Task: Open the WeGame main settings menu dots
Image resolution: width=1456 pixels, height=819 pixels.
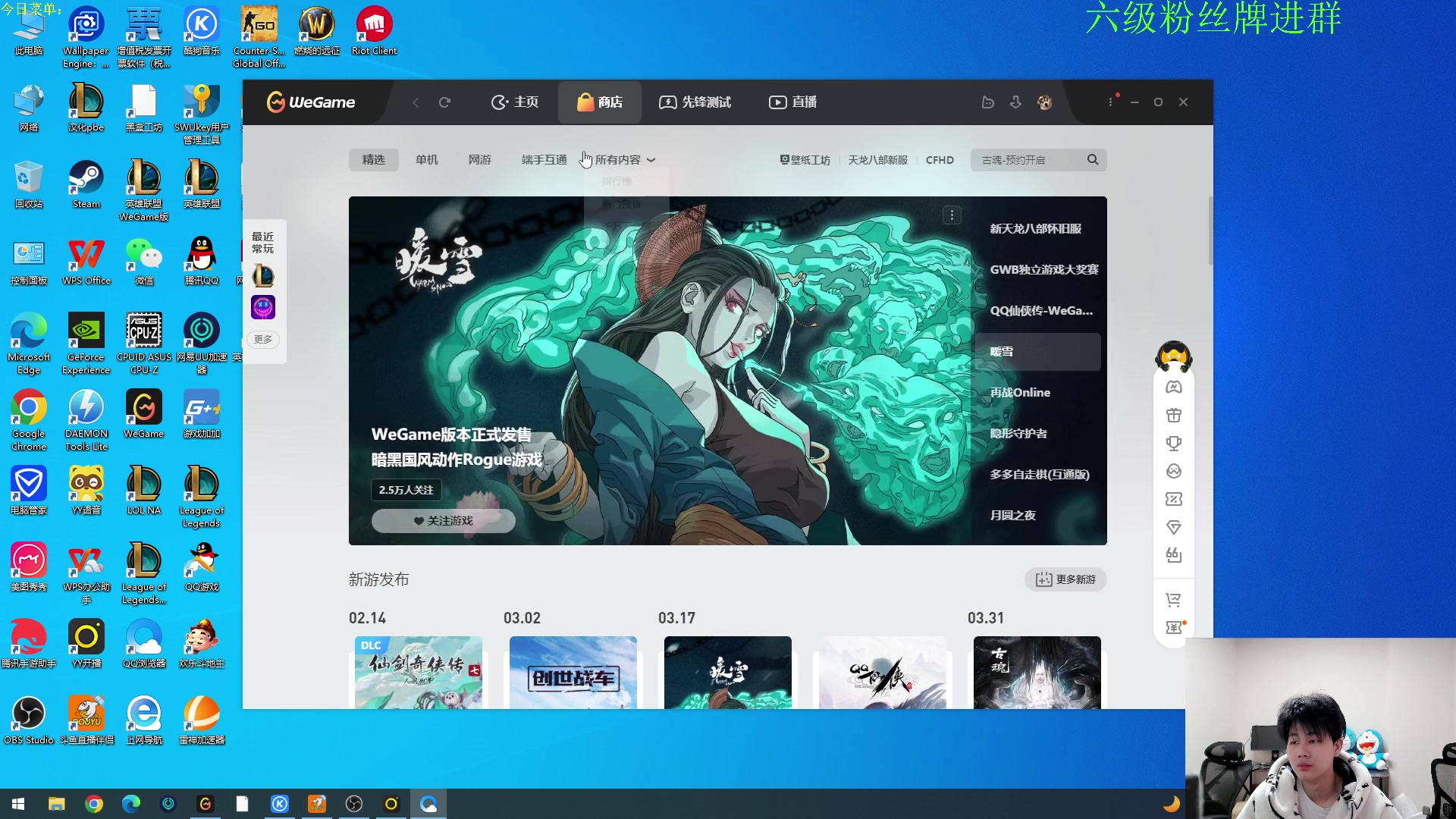Action: tap(1110, 102)
